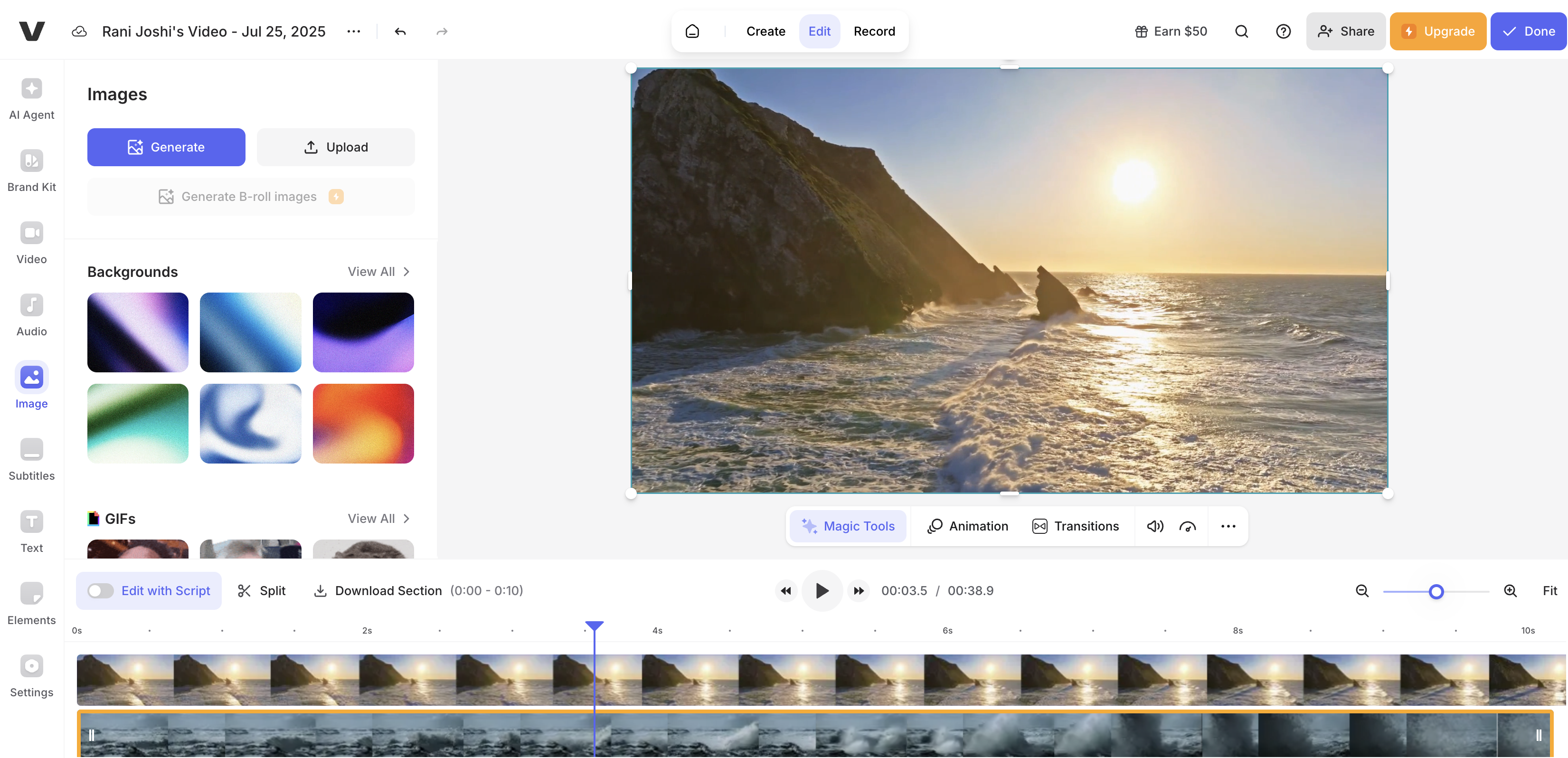The height and width of the screenshot is (758, 1568).
Task: Open the search magnifier icon
Action: [x=1242, y=31]
